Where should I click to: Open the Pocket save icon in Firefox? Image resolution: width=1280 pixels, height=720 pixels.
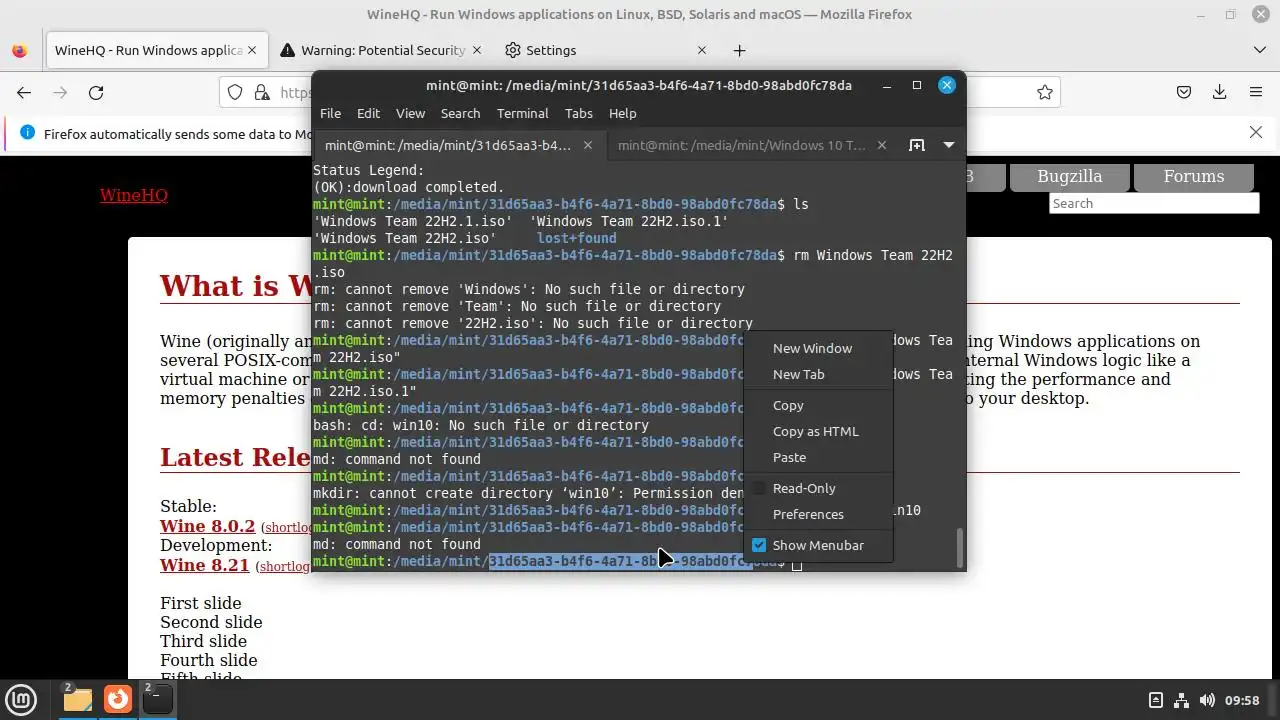[x=1184, y=92]
